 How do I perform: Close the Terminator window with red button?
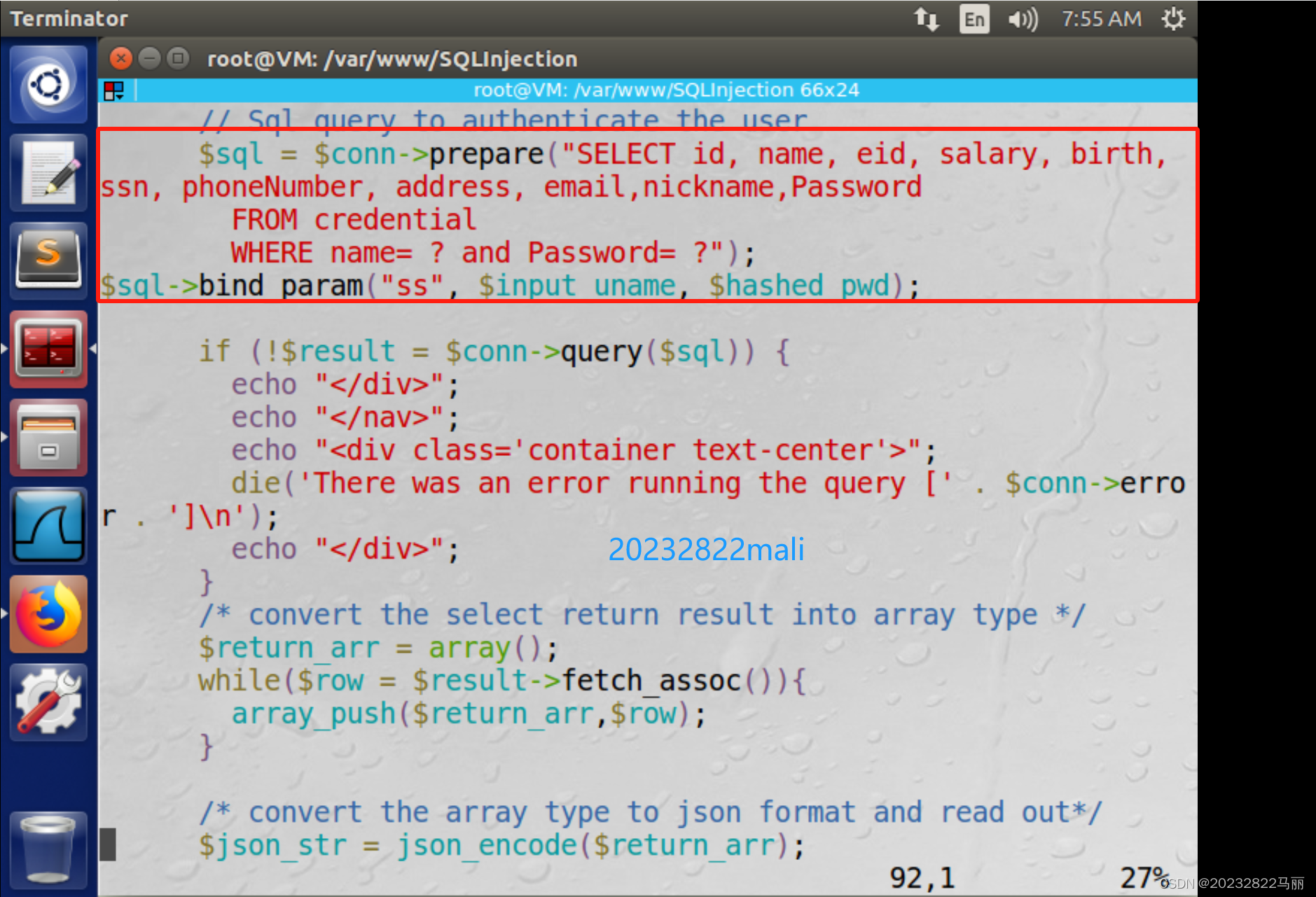[x=121, y=58]
